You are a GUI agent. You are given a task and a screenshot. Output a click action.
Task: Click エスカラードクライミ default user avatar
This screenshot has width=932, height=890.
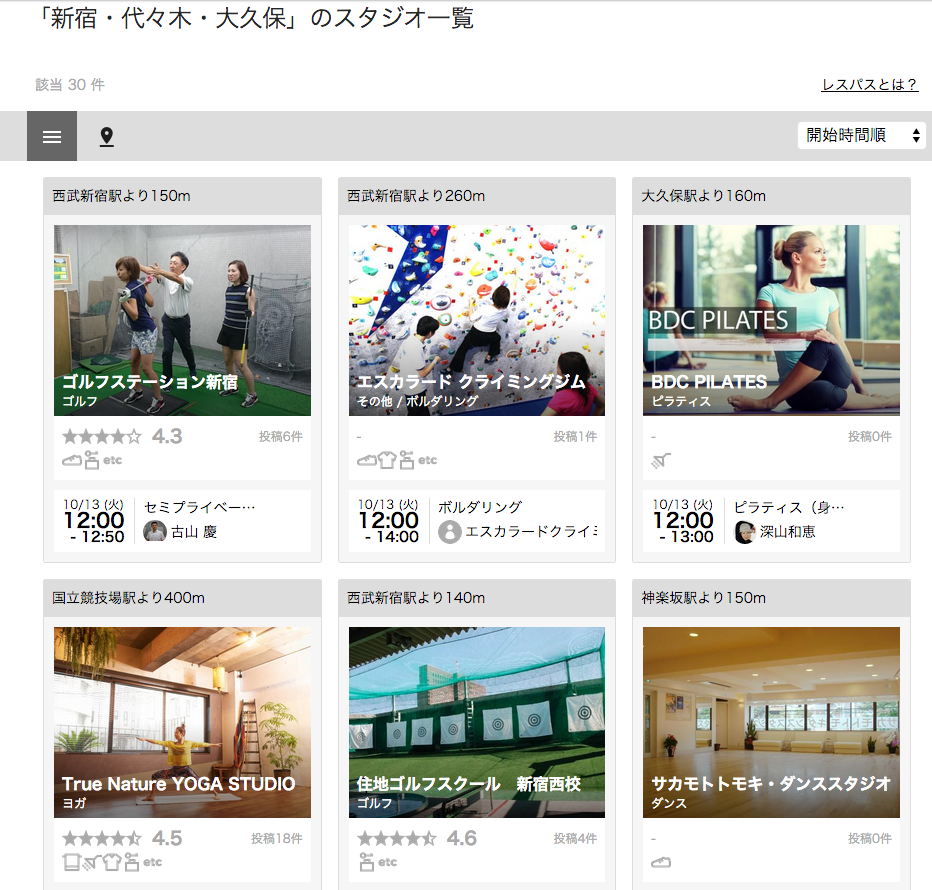(450, 532)
